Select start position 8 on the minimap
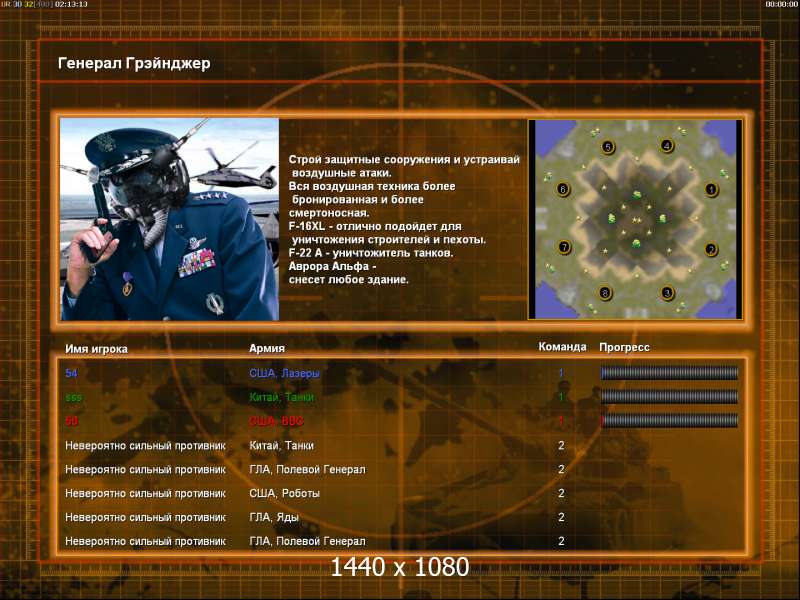Image resolution: width=800 pixels, height=600 pixels. (x=605, y=293)
